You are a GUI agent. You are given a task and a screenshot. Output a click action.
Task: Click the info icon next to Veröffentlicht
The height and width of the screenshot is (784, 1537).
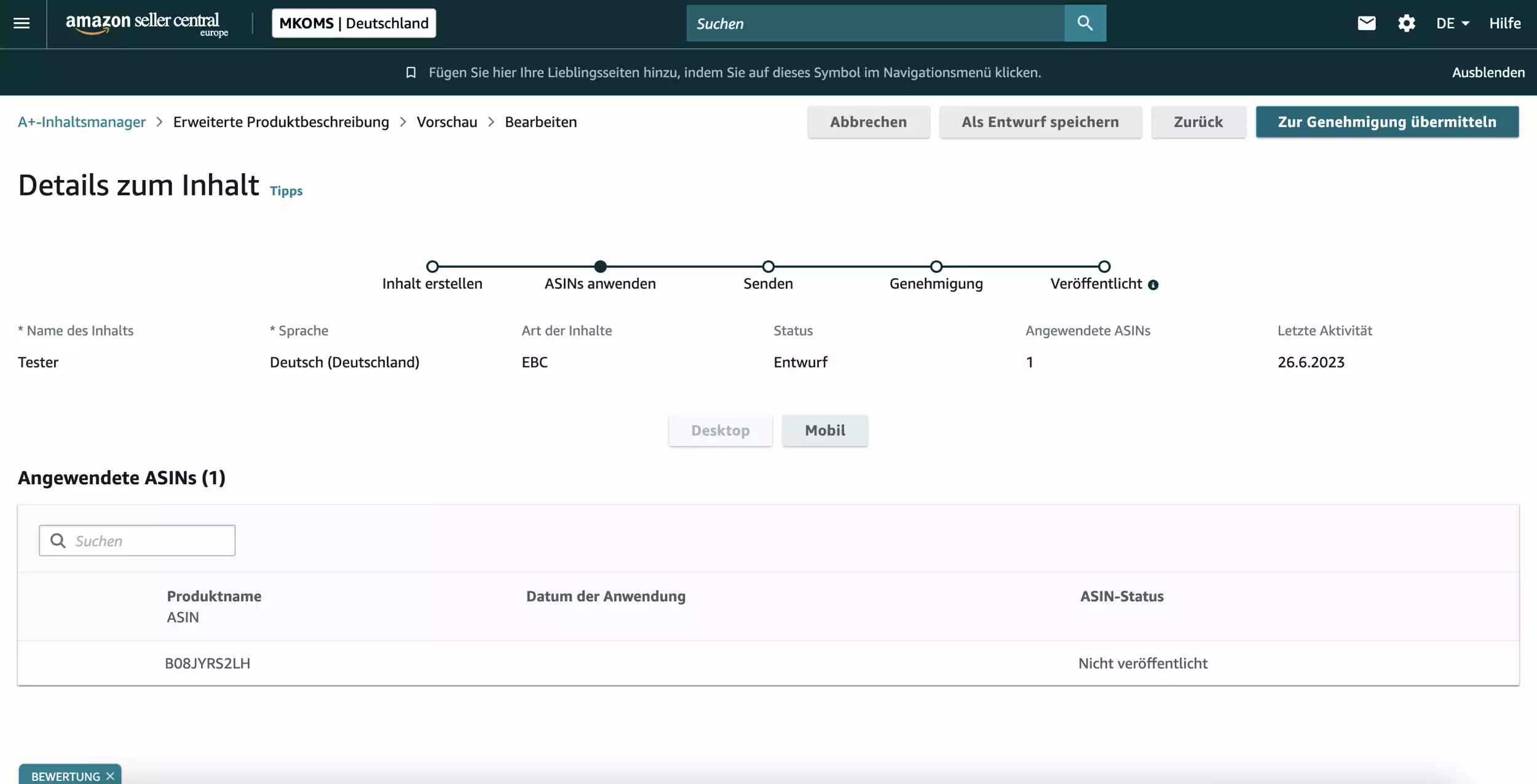pyautogui.click(x=1153, y=285)
